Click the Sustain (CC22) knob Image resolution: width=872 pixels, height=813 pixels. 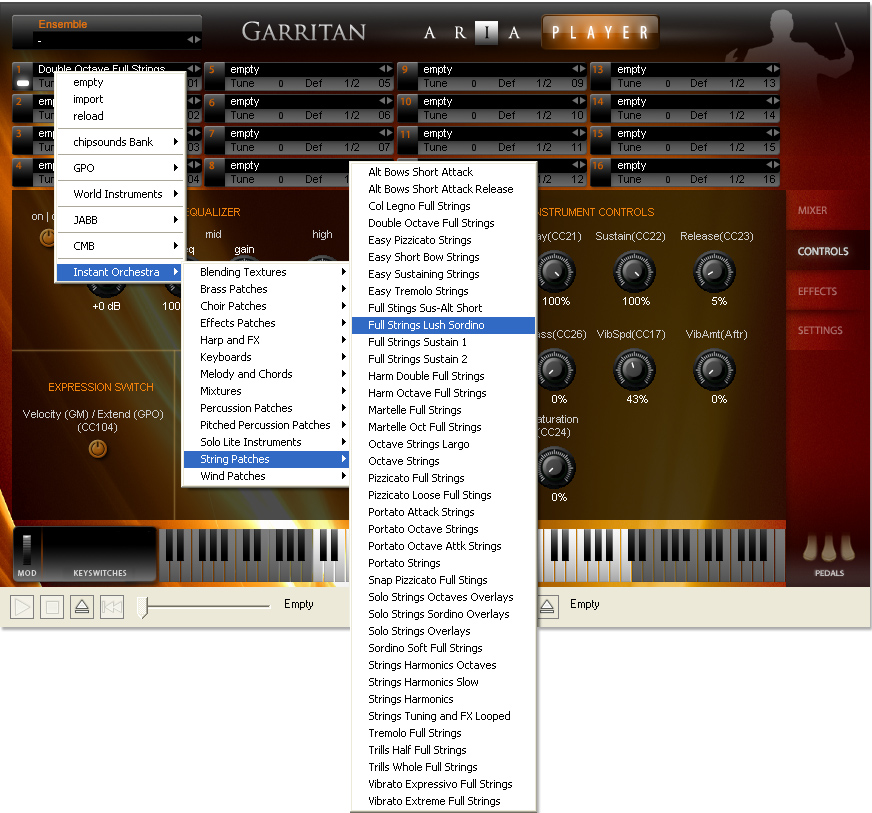[x=632, y=271]
